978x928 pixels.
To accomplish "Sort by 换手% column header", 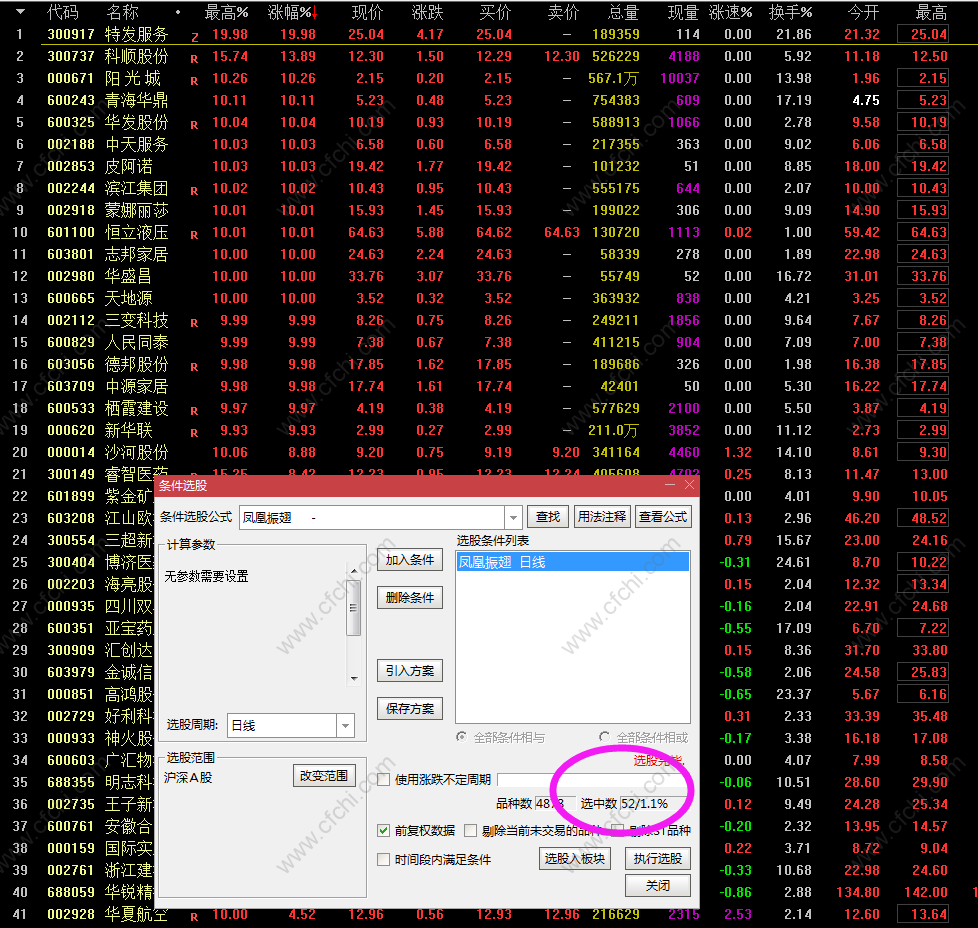I will point(790,12).
